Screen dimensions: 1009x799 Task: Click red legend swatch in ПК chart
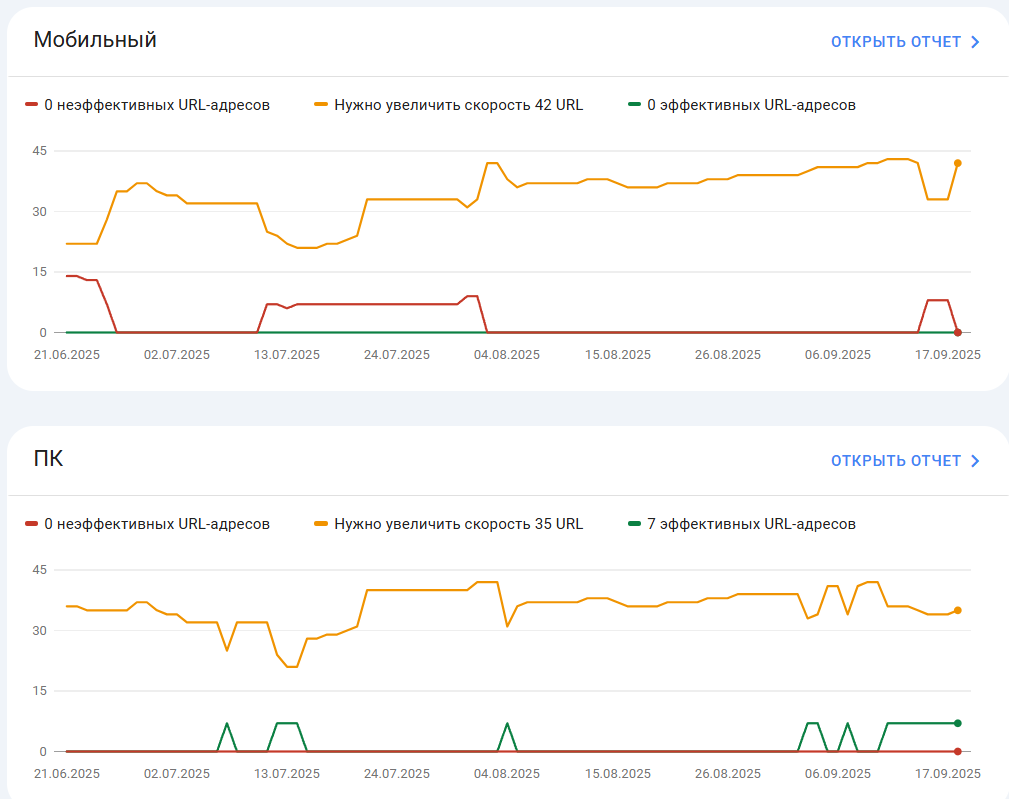pyautogui.click(x=32, y=524)
